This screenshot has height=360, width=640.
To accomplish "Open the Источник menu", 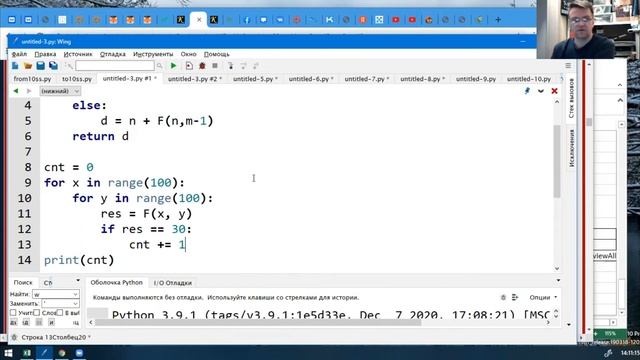I will pyautogui.click(x=78, y=54).
